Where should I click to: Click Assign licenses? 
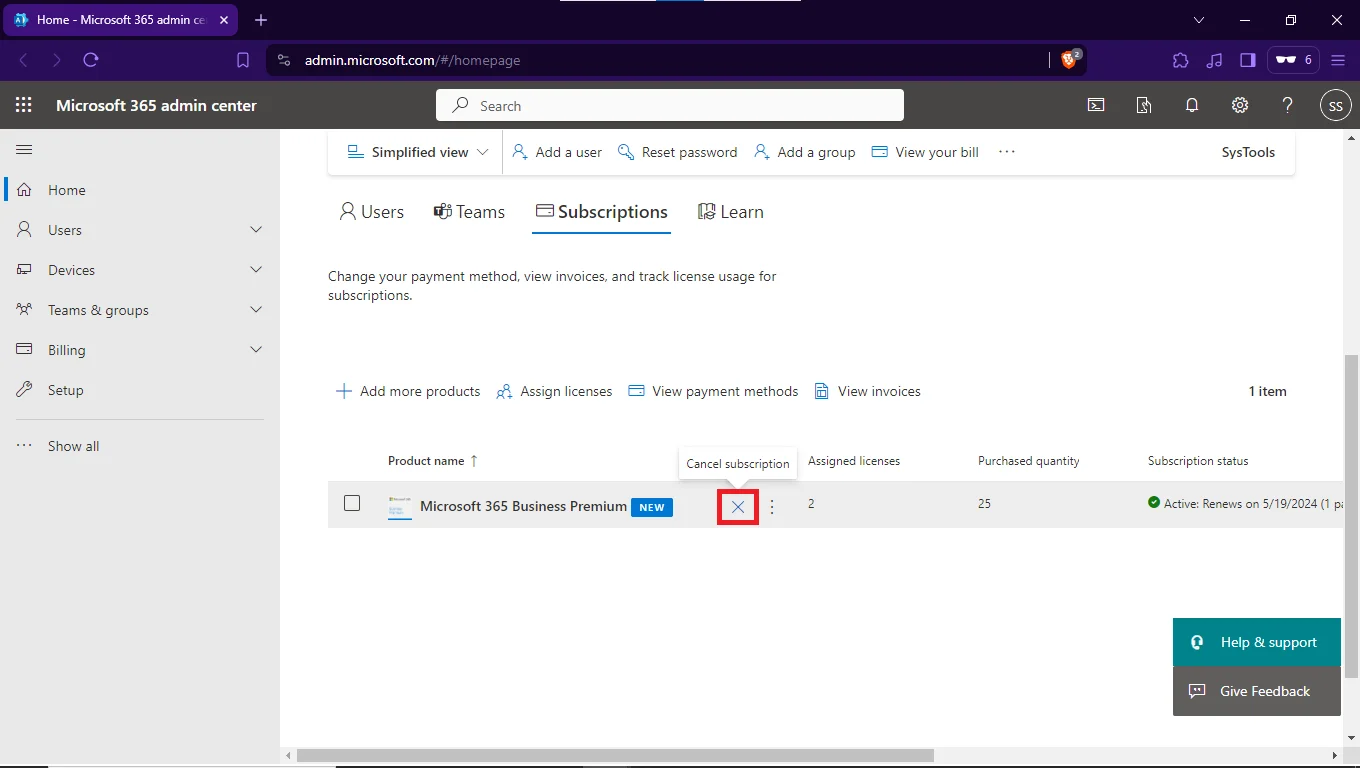(x=554, y=391)
